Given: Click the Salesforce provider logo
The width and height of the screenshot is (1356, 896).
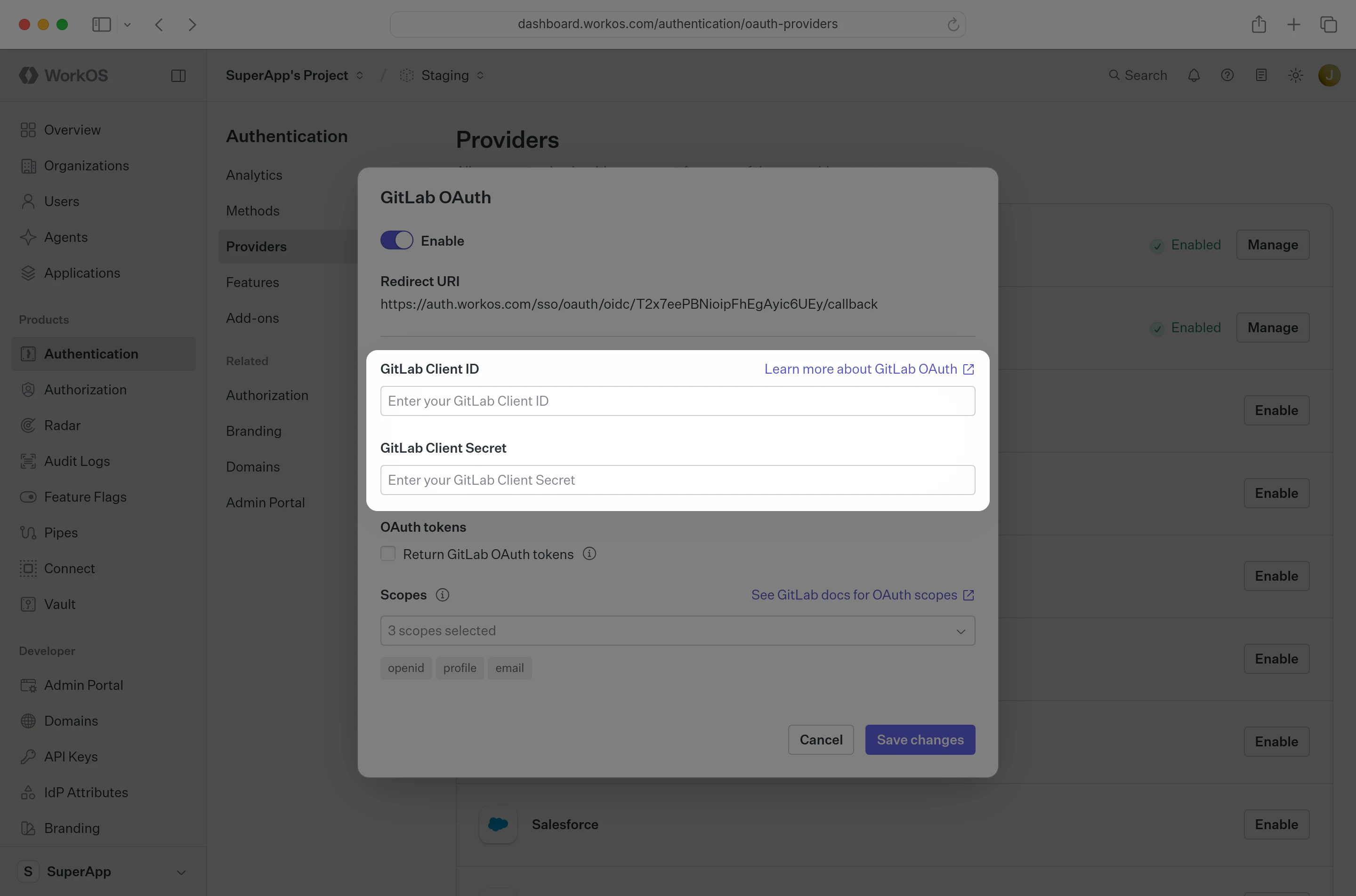Looking at the screenshot, I should (498, 824).
